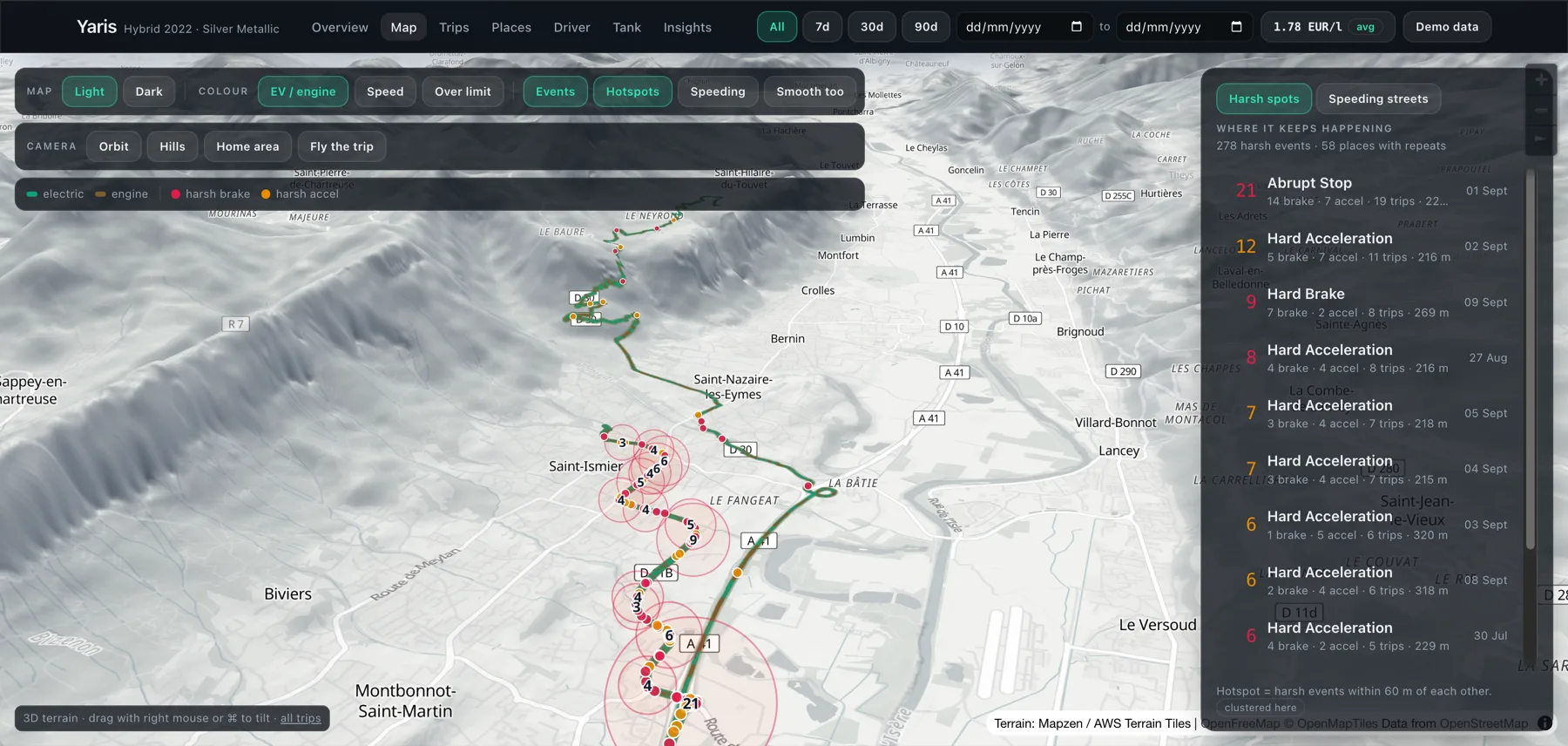Image resolution: width=1568 pixels, height=746 pixels.
Task: Open the Insights tab
Action: [x=687, y=27]
